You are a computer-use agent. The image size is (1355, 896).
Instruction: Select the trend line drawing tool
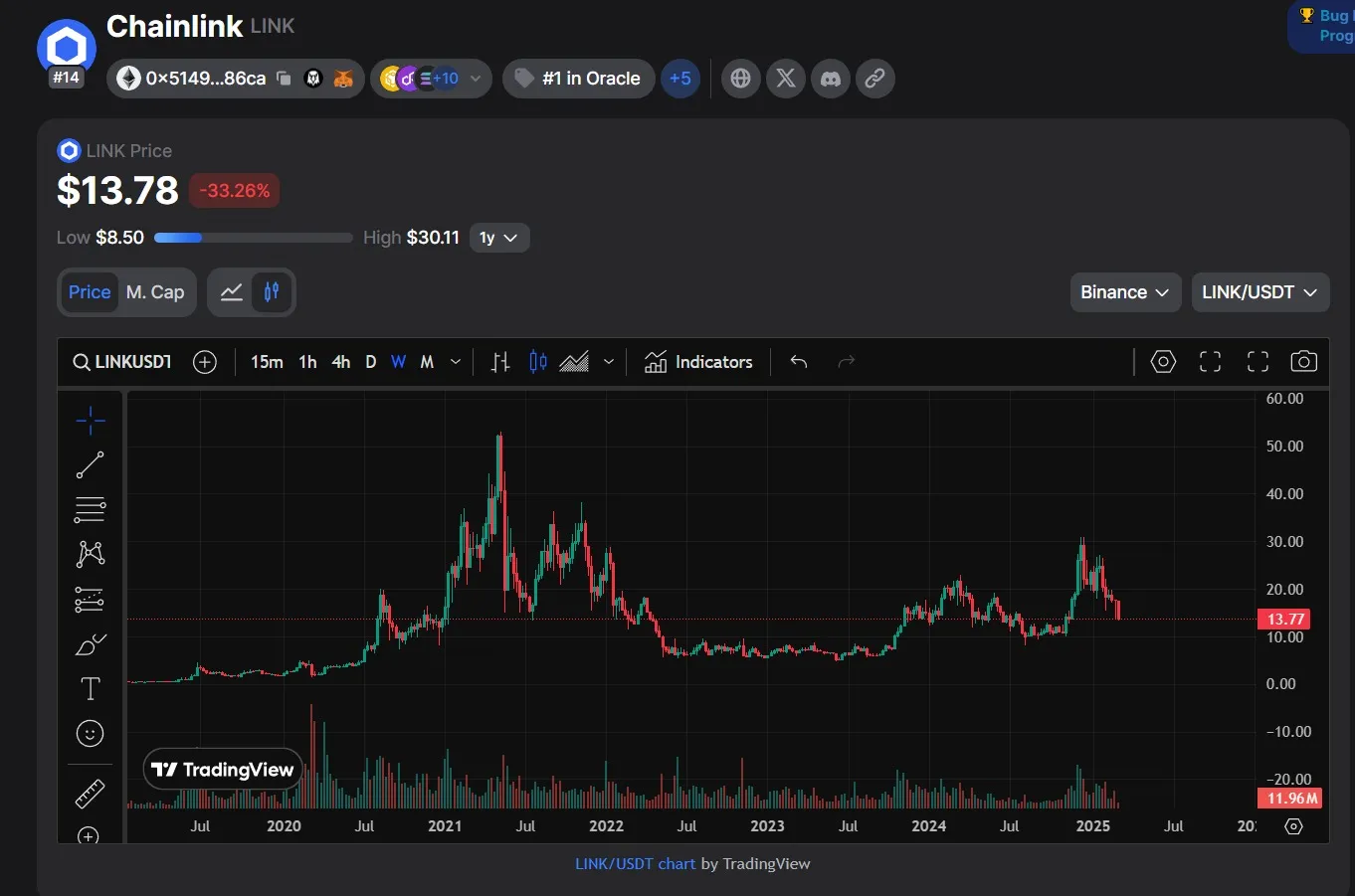tap(90, 464)
